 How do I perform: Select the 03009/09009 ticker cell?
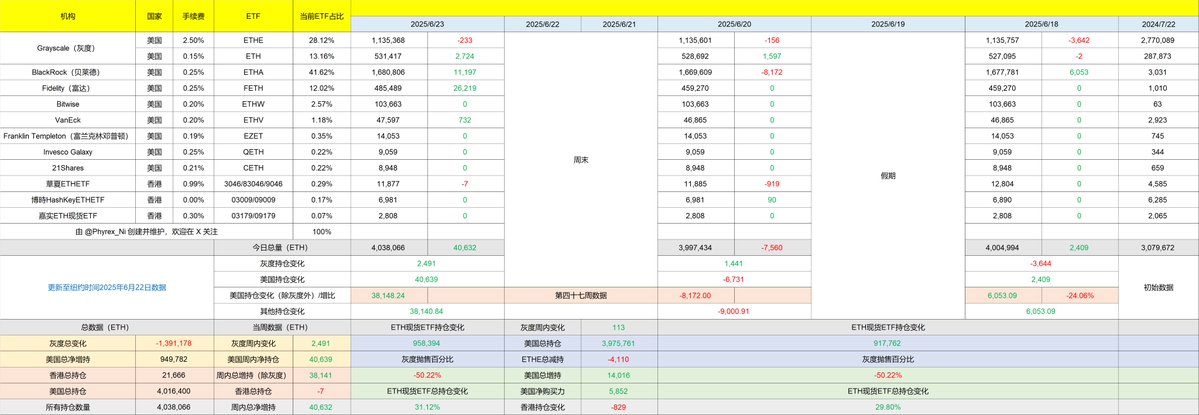[254, 200]
